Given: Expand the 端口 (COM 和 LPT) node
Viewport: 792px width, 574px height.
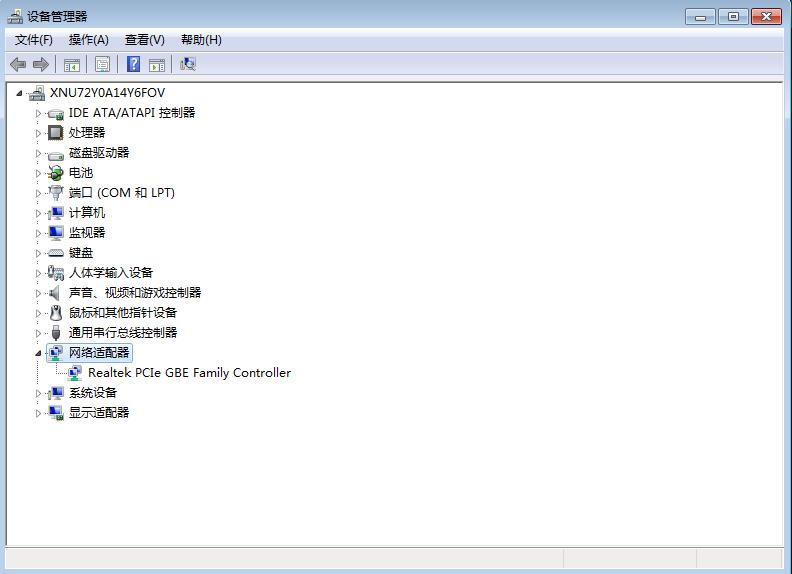Looking at the screenshot, I should pos(38,193).
